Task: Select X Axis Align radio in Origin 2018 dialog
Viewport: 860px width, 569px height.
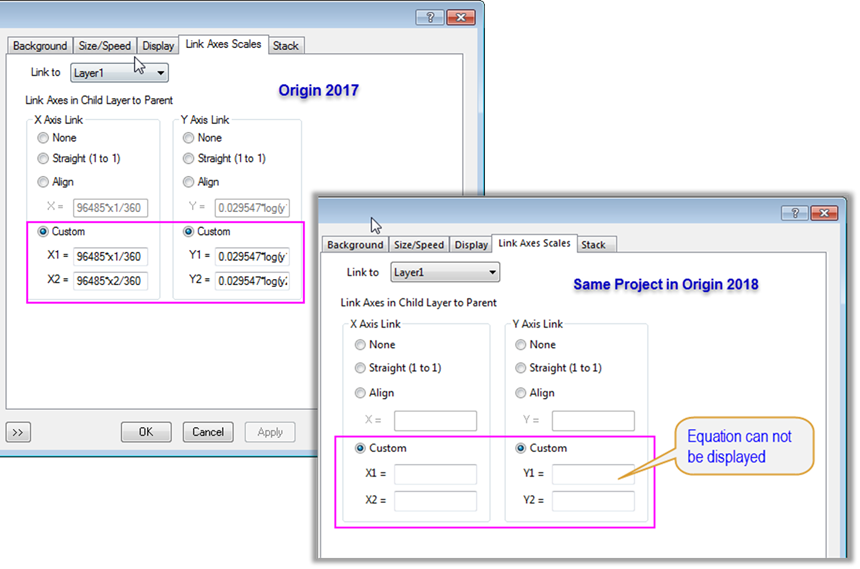Action: (360, 393)
